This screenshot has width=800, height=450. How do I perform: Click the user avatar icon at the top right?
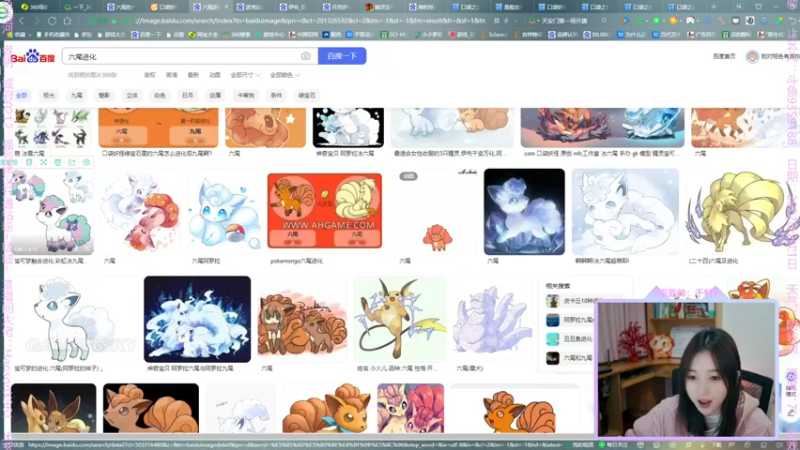click(x=752, y=56)
